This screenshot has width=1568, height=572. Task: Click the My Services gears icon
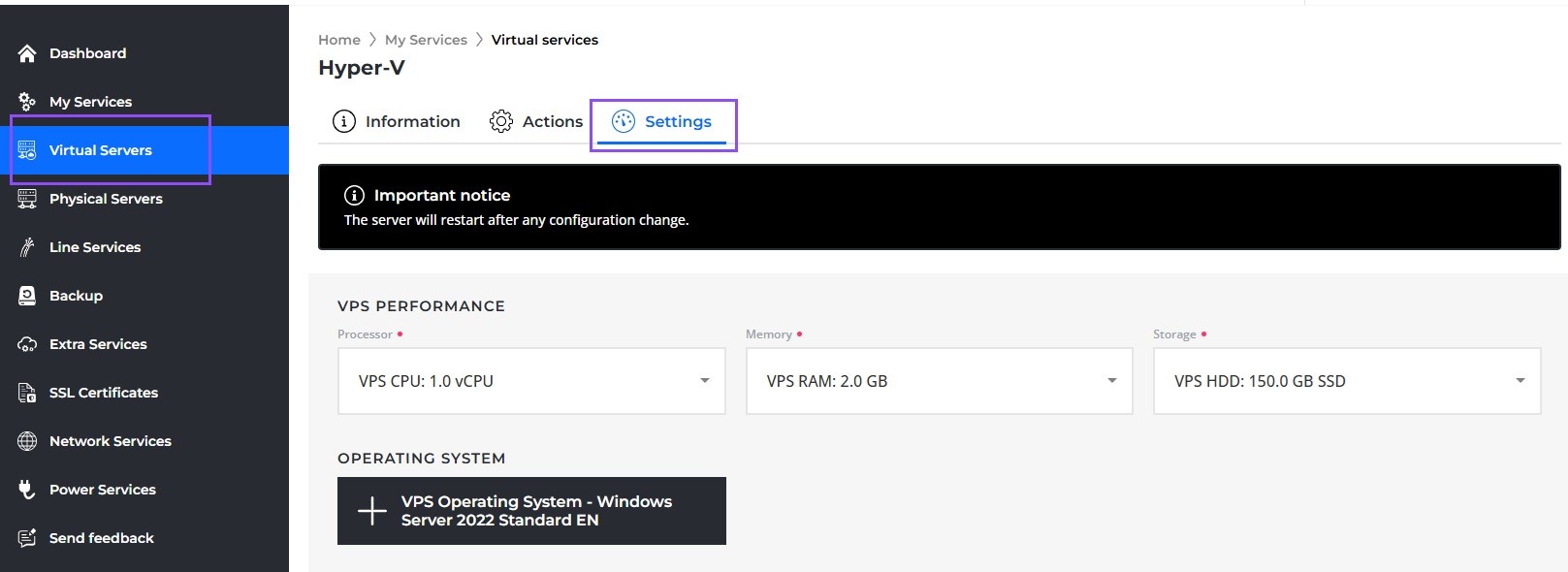[27, 102]
